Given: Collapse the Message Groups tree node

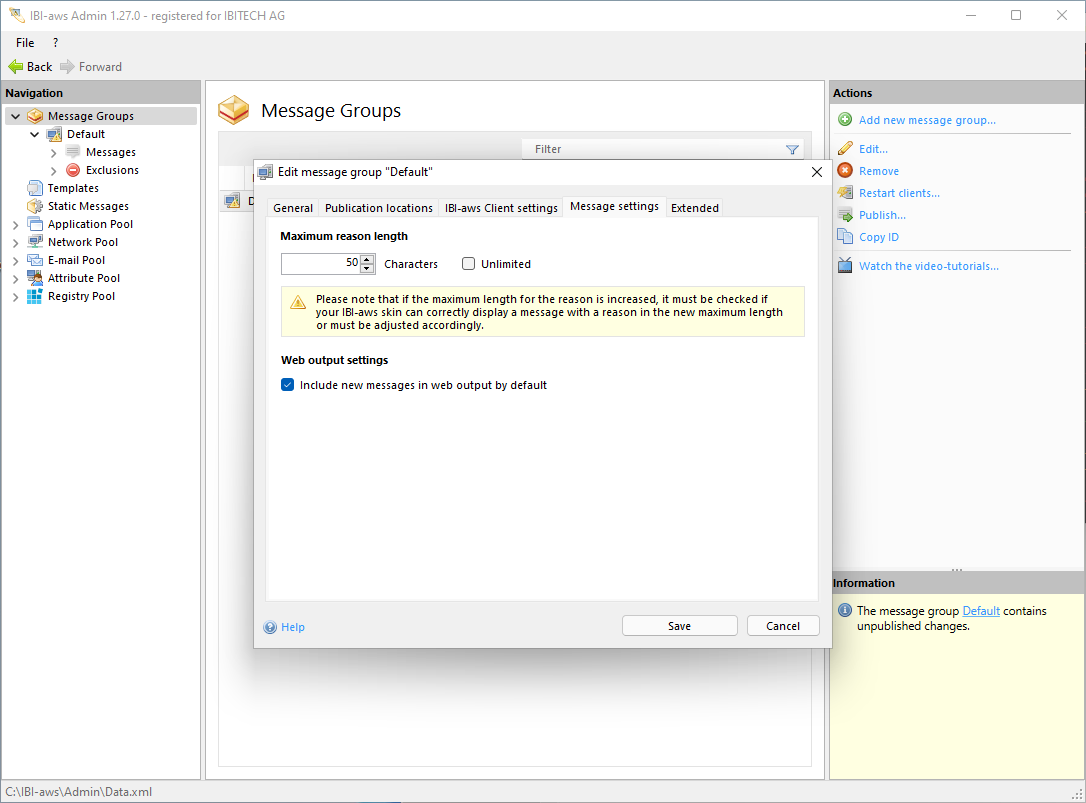Looking at the screenshot, I should click(x=15, y=117).
